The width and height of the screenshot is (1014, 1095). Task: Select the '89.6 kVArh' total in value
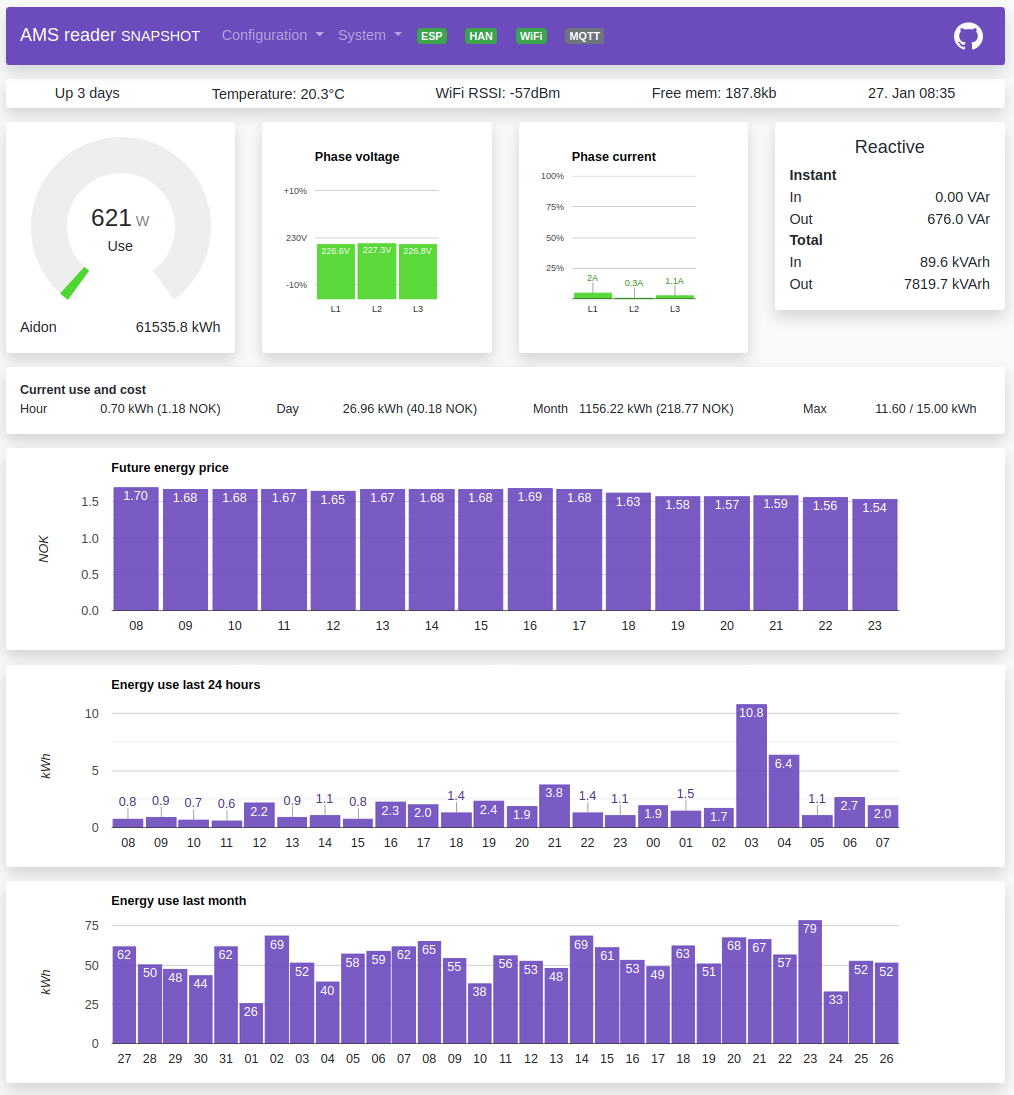coord(955,263)
